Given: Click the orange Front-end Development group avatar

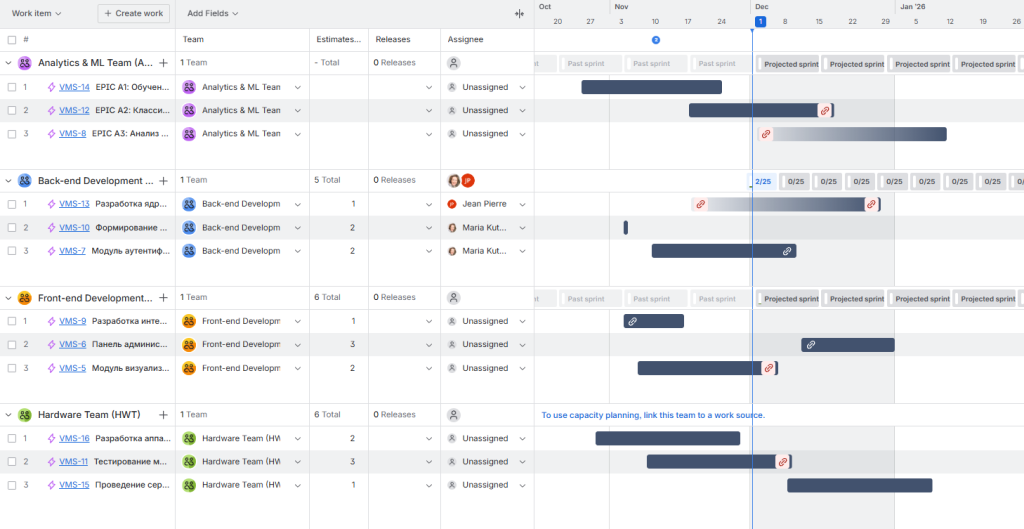Looking at the screenshot, I should tap(25, 298).
